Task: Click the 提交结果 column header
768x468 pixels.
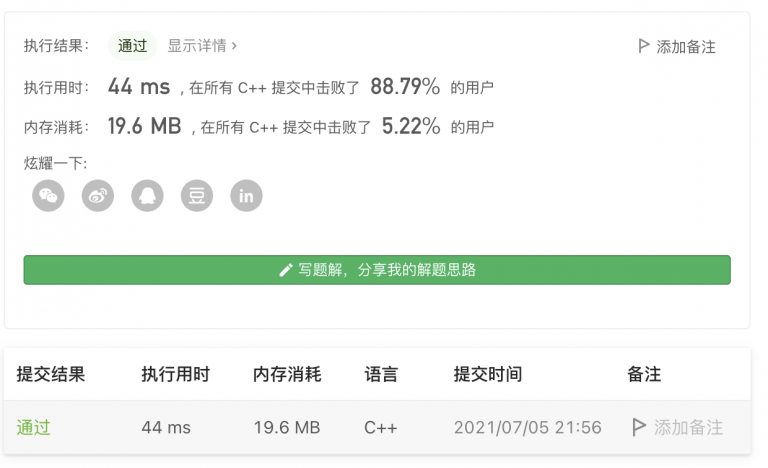Action: click(x=51, y=374)
